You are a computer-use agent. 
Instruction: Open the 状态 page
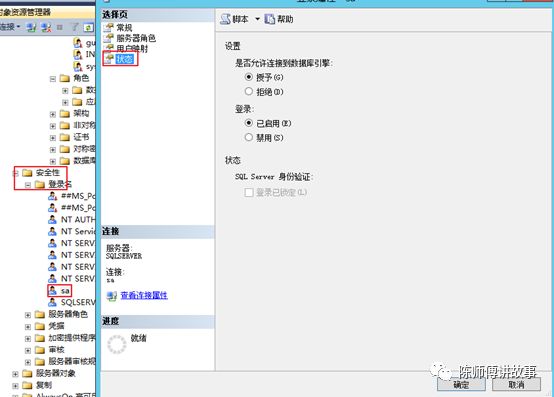[x=125, y=59]
